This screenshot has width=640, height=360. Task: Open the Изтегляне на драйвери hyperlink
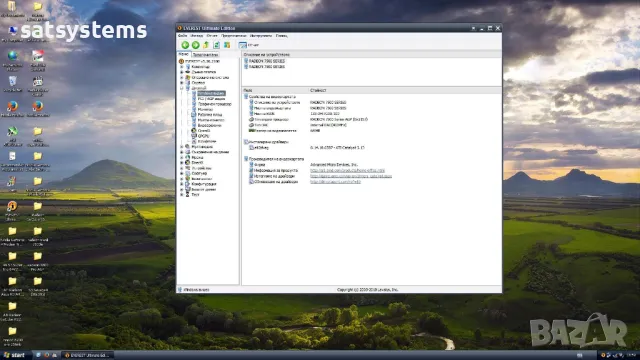click(x=351, y=176)
